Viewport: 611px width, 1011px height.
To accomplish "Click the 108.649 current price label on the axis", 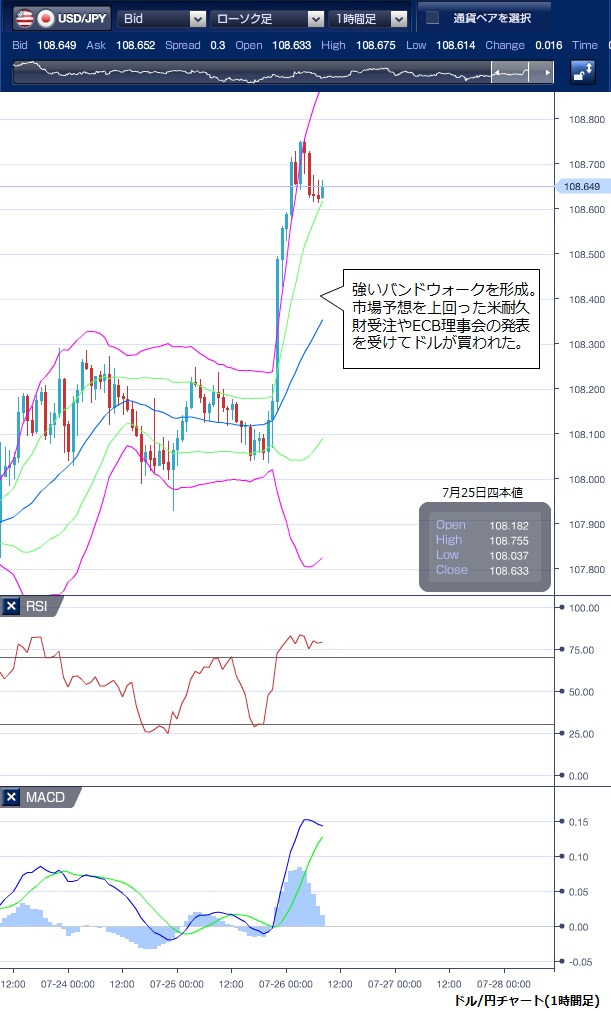I will [x=581, y=186].
